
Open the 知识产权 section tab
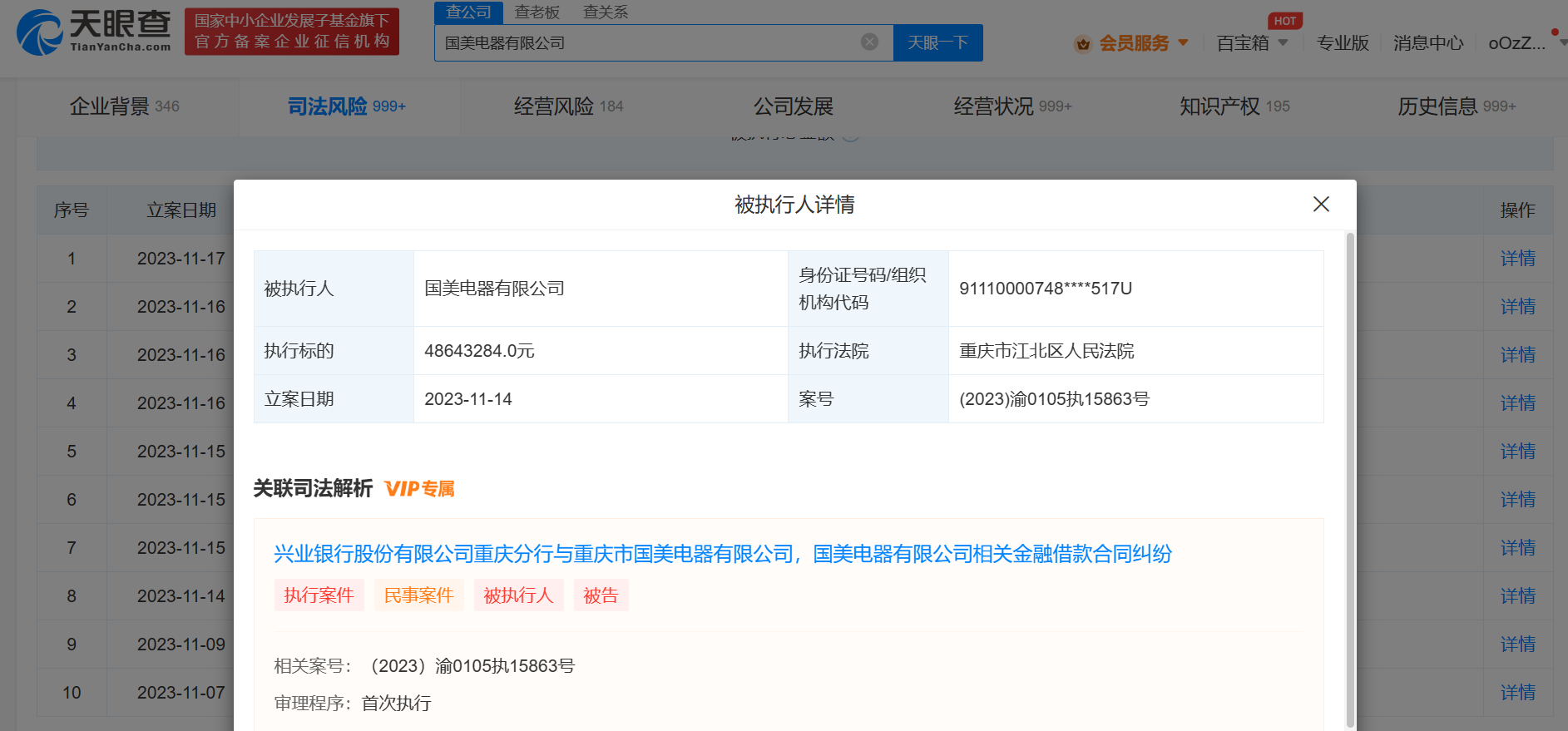pyautogui.click(x=1234, y=106)
